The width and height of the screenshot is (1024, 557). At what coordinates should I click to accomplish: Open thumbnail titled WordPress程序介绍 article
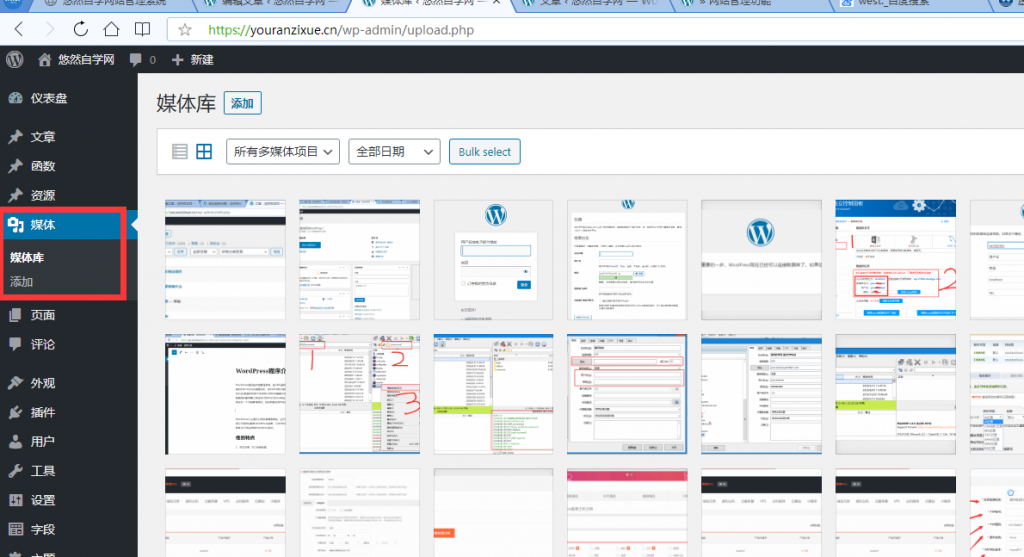[x=225, y=394]
